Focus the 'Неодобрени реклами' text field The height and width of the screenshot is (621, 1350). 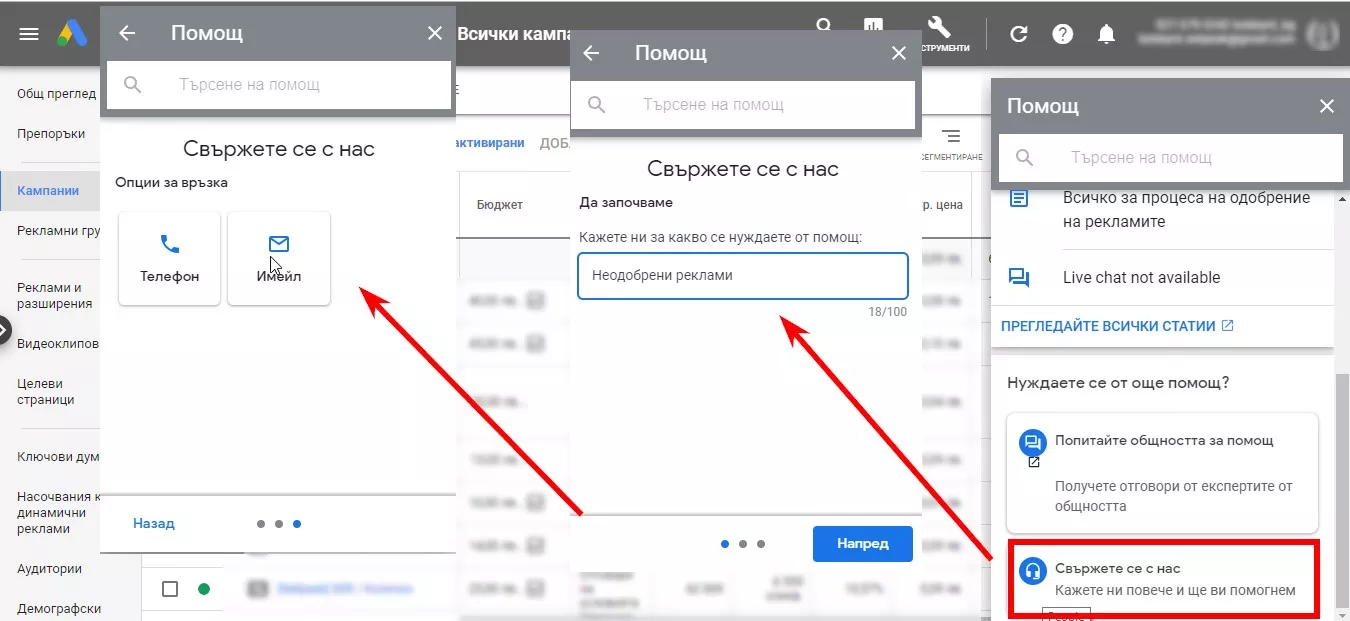[743, 275]
